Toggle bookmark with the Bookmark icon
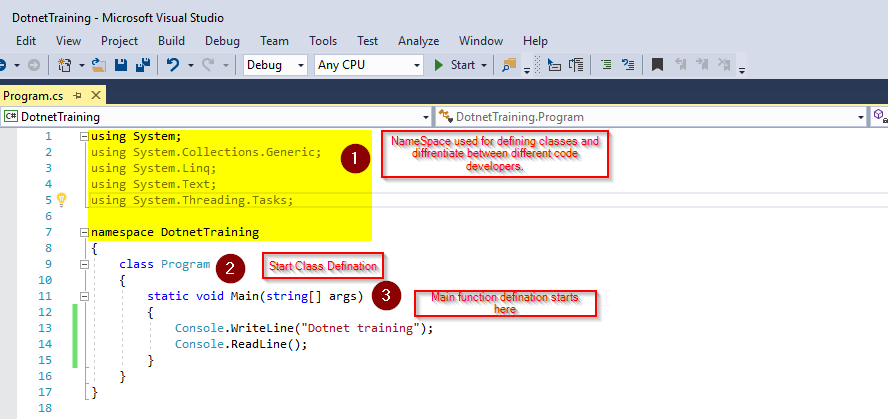The height and width of the screenshot is (419, 888). click(657, 65)
